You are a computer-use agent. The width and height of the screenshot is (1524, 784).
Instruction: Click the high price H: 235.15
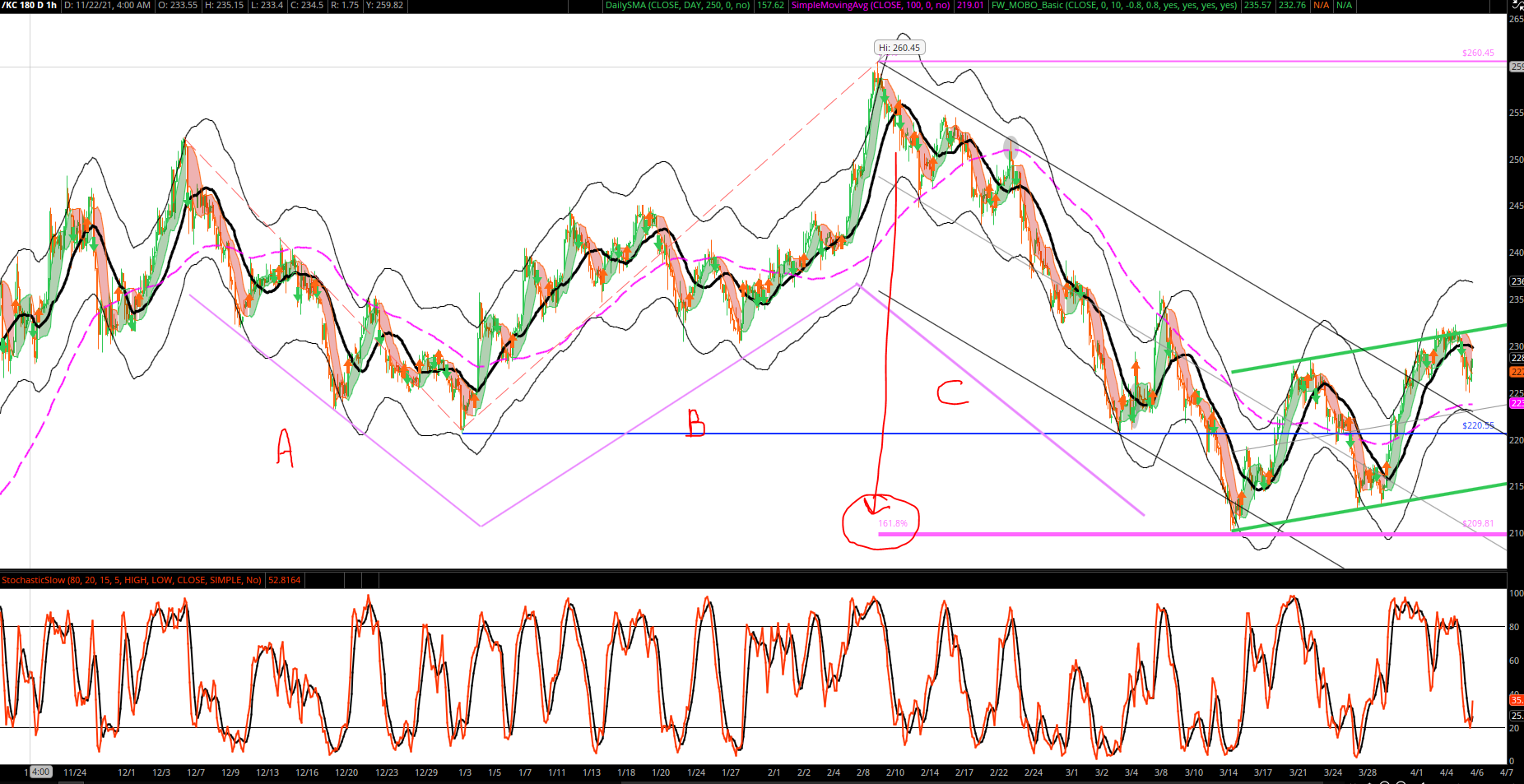tap(224, 5)
